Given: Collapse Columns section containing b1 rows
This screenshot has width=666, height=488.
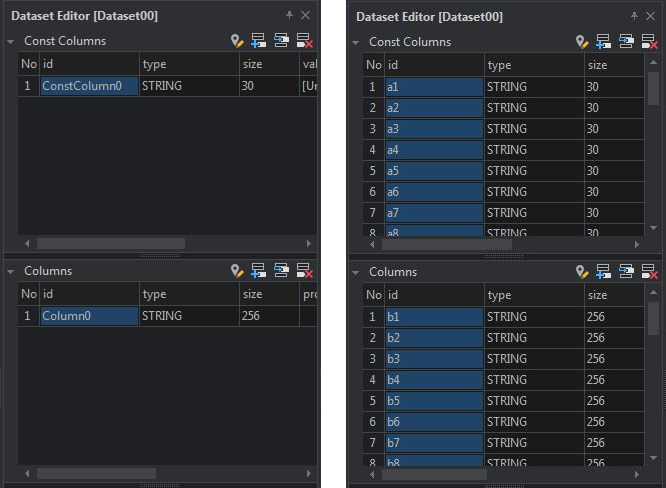Looking at the screenshot, I should [356, 272].
